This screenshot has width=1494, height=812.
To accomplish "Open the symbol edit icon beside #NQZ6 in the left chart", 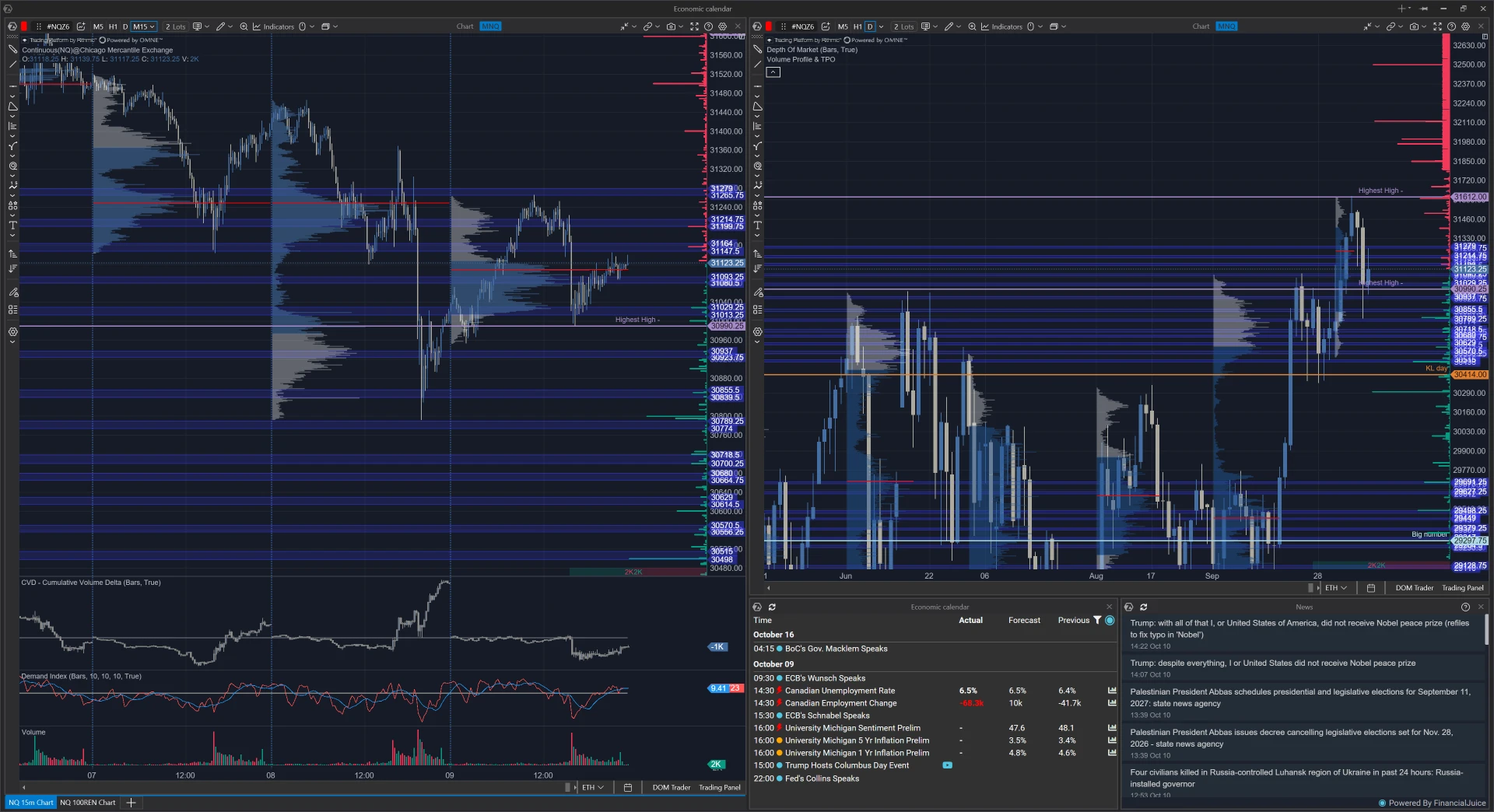I will (81, 26).
